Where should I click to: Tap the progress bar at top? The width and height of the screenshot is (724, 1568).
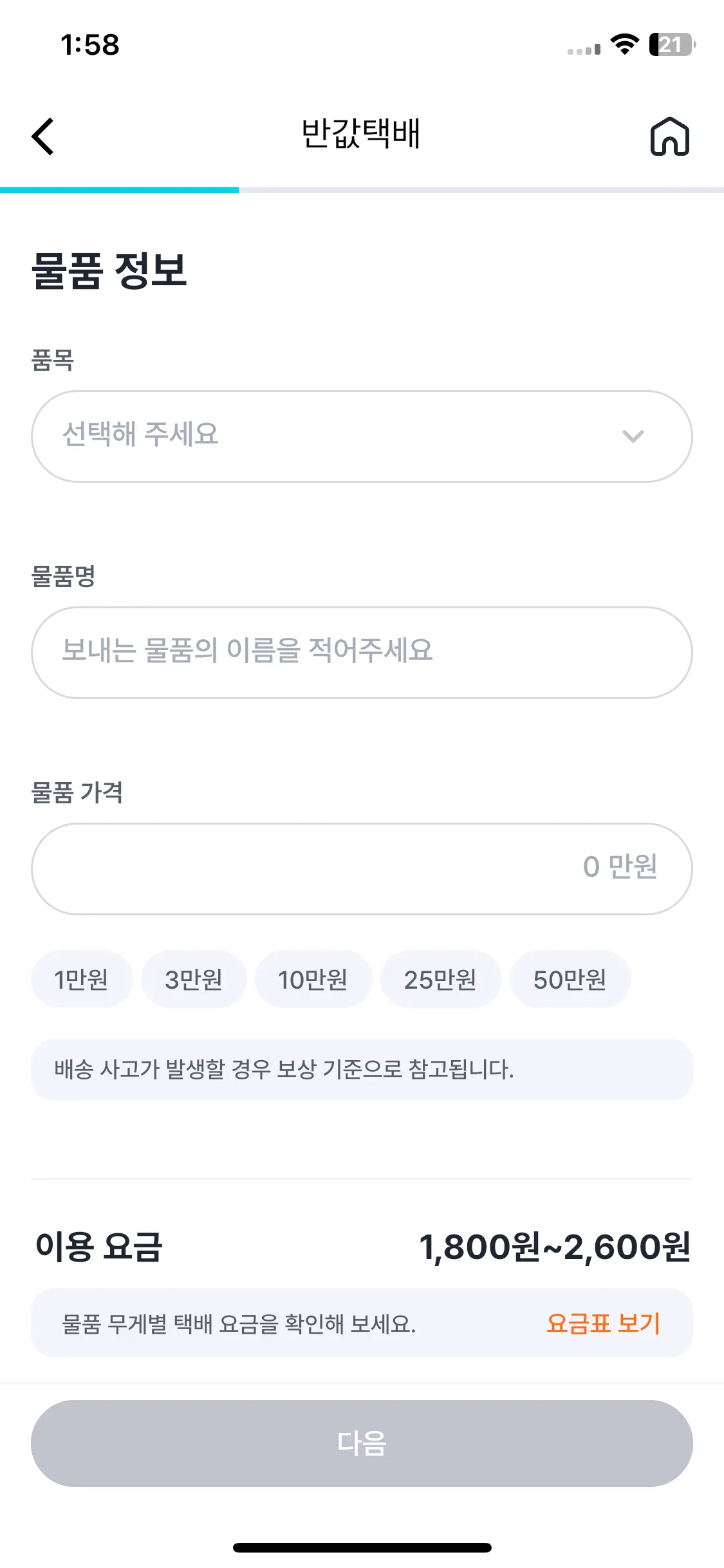362,190
